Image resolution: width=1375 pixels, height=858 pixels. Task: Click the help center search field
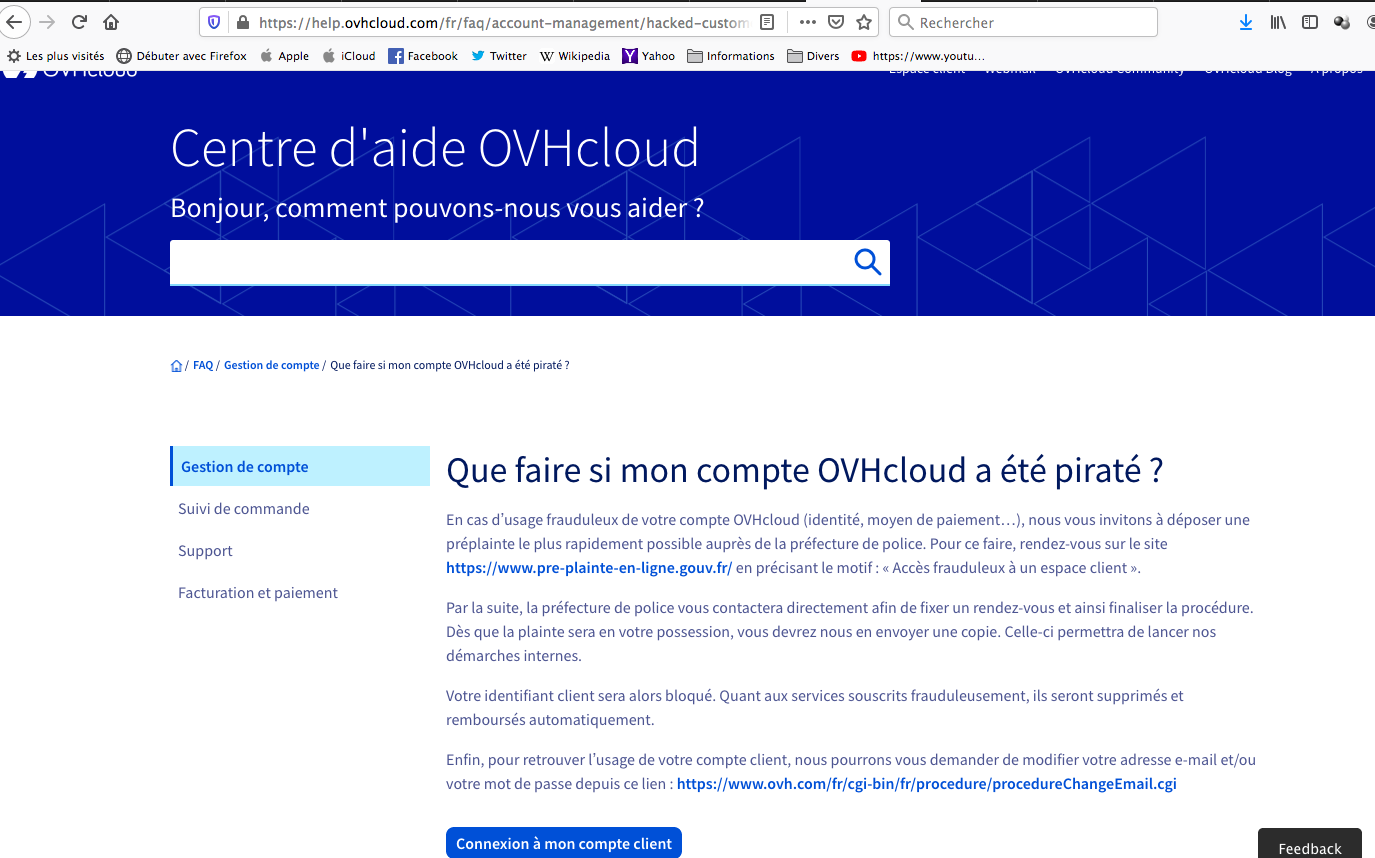pyautogui.click(x=505, y=262)
